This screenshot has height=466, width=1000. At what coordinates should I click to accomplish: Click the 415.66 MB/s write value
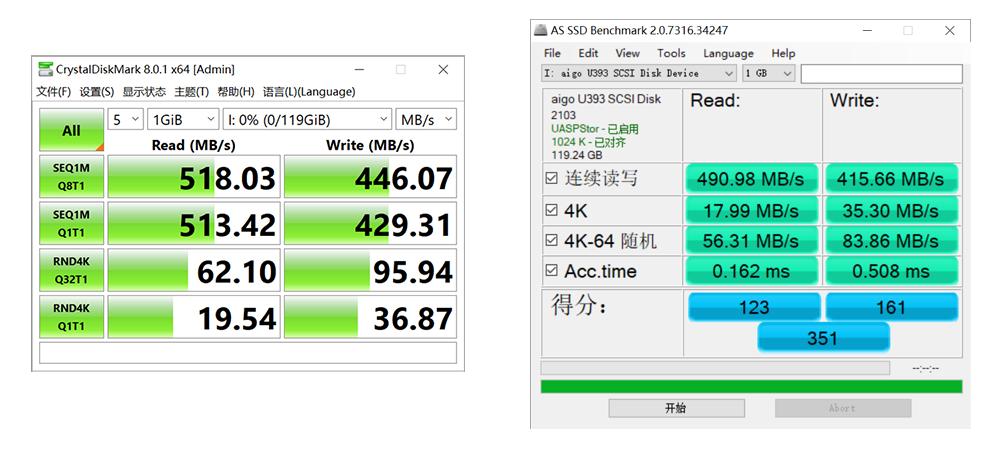click(891, 179)
